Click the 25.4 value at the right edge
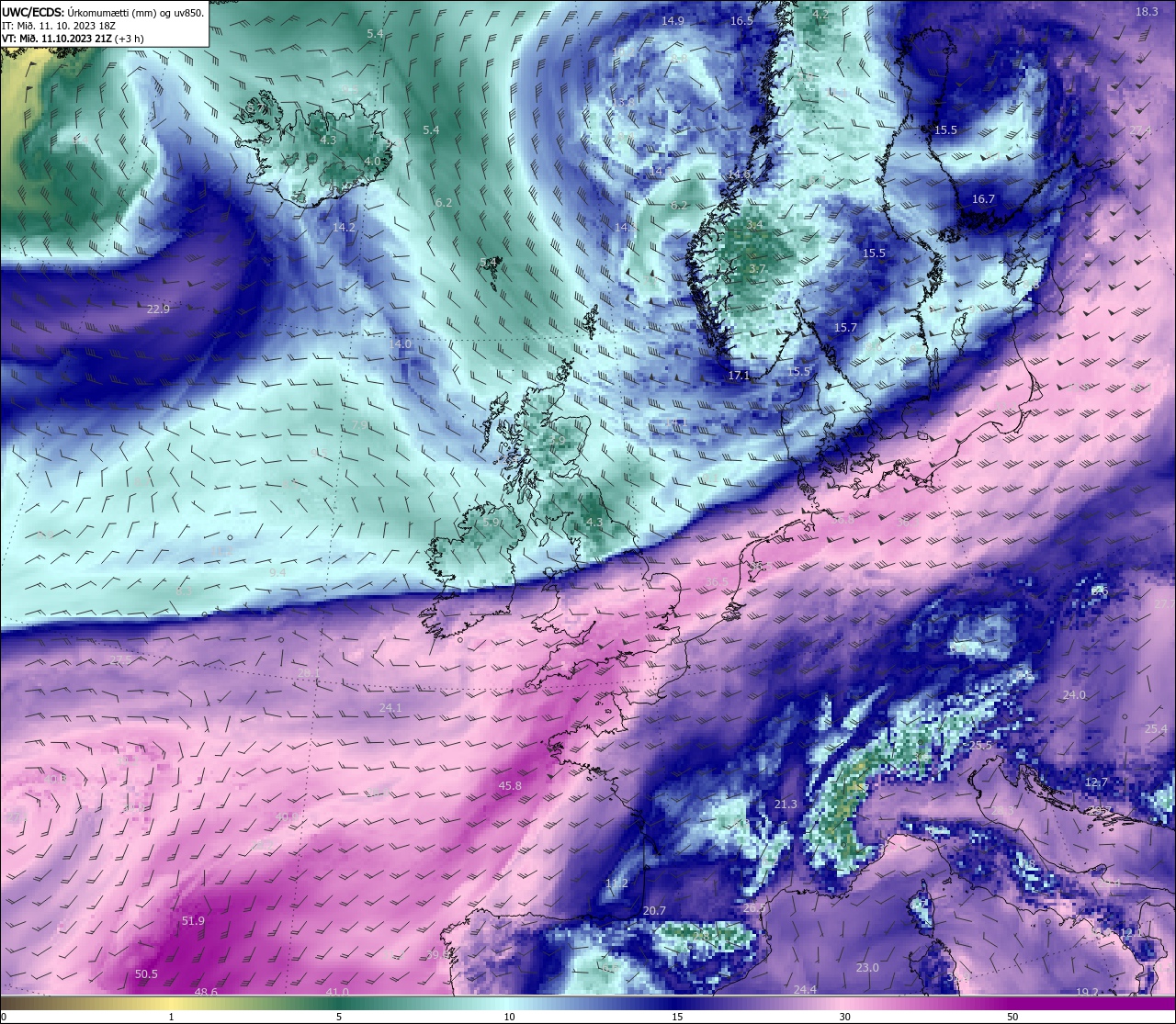 pyautogui.click(x=1156, y=729)
